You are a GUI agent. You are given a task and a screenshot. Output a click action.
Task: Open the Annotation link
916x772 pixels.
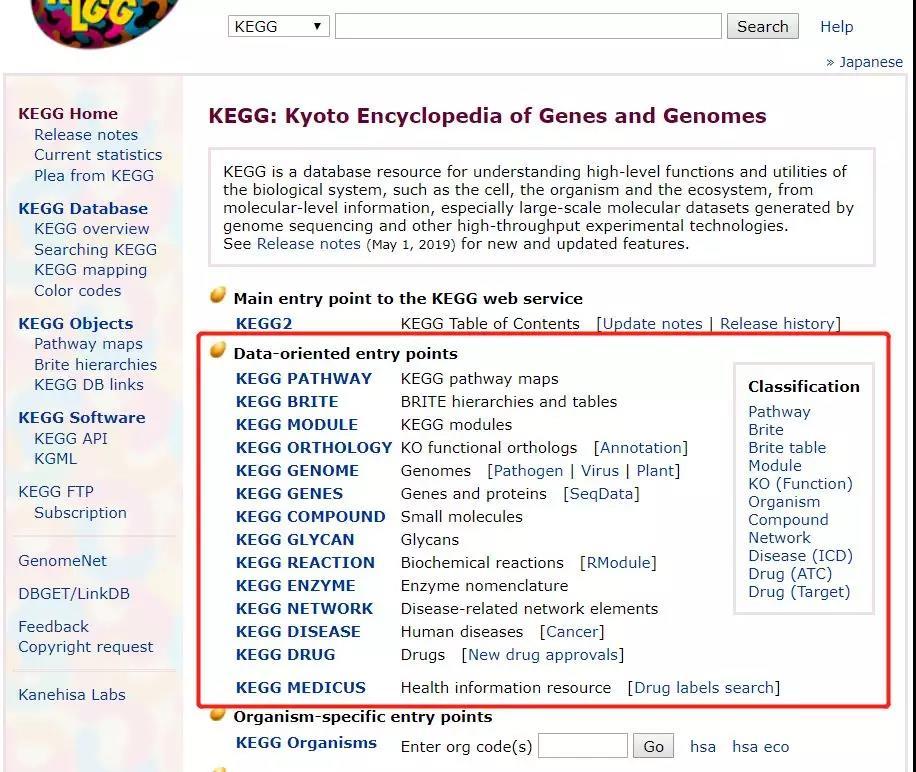pyautogui.click(x=641, y=447)
